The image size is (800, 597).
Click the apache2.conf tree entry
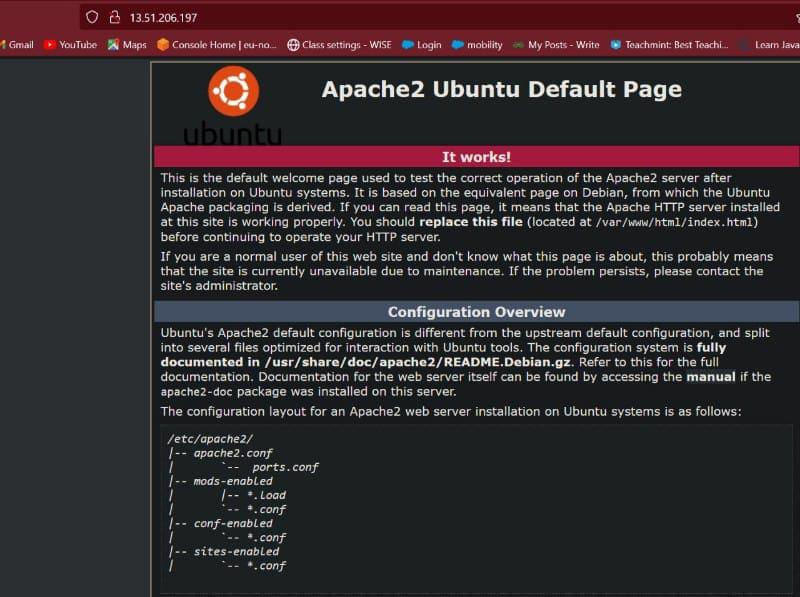tap(233, 453)
